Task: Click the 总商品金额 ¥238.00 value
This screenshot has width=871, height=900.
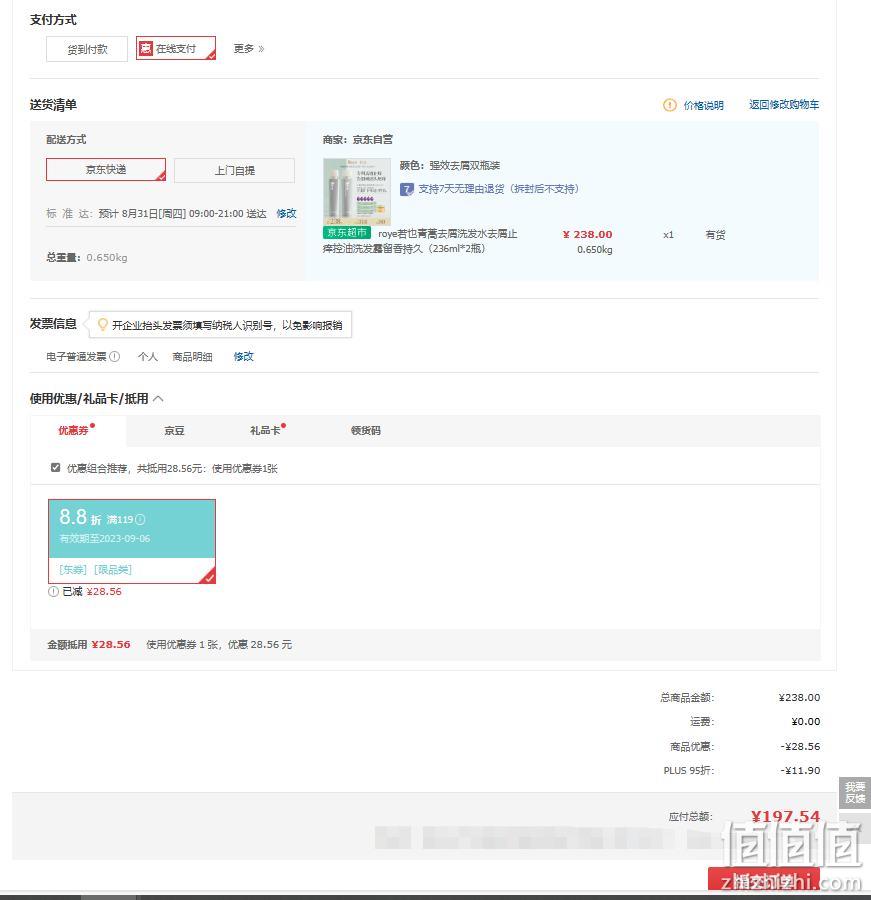Action: click(799, 697)
